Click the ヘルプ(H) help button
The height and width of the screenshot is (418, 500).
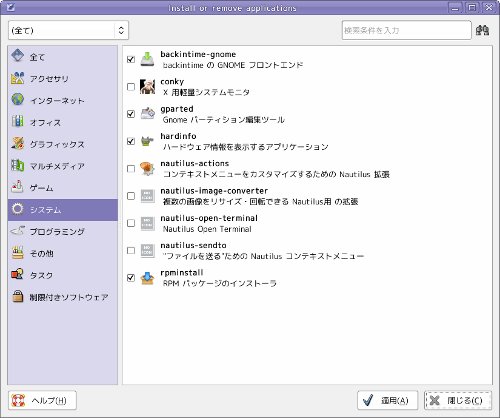point(42,400)
